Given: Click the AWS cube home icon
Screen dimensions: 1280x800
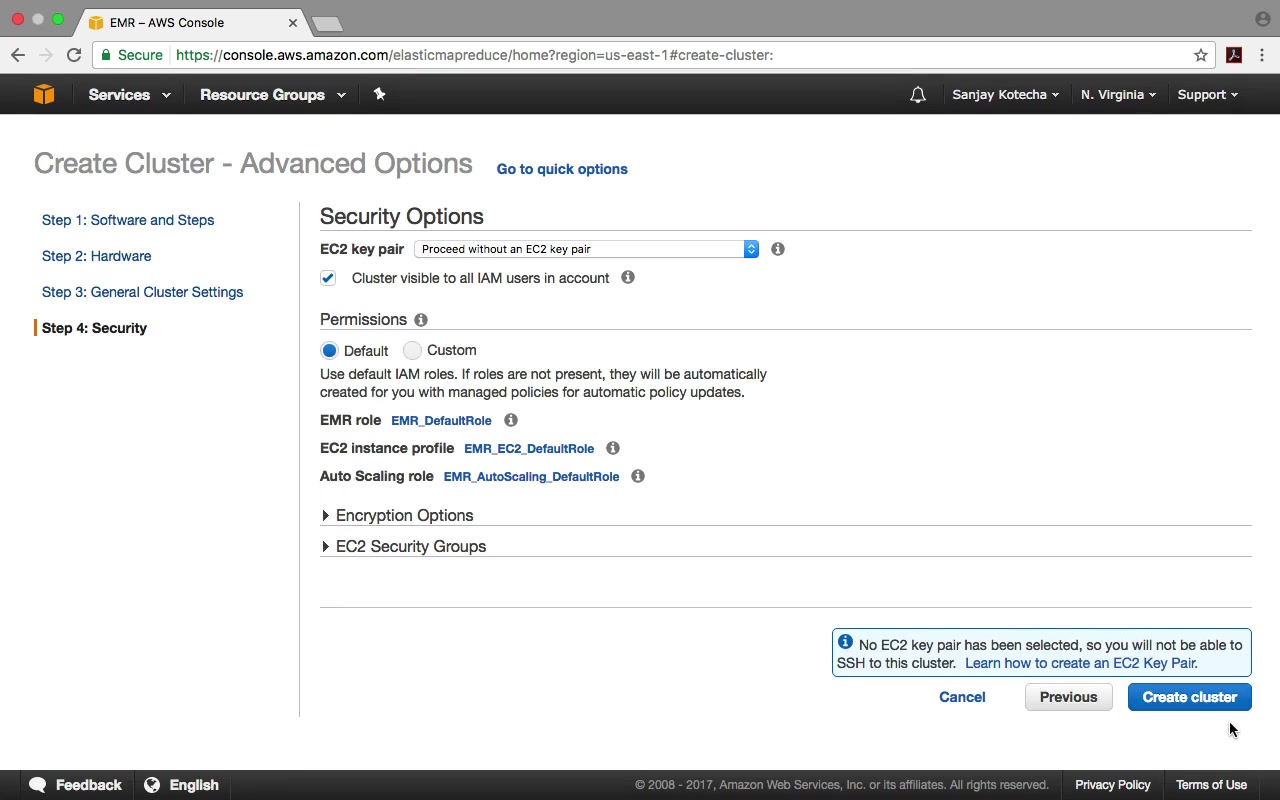Looking at the screenshot, I should [44, 94].
